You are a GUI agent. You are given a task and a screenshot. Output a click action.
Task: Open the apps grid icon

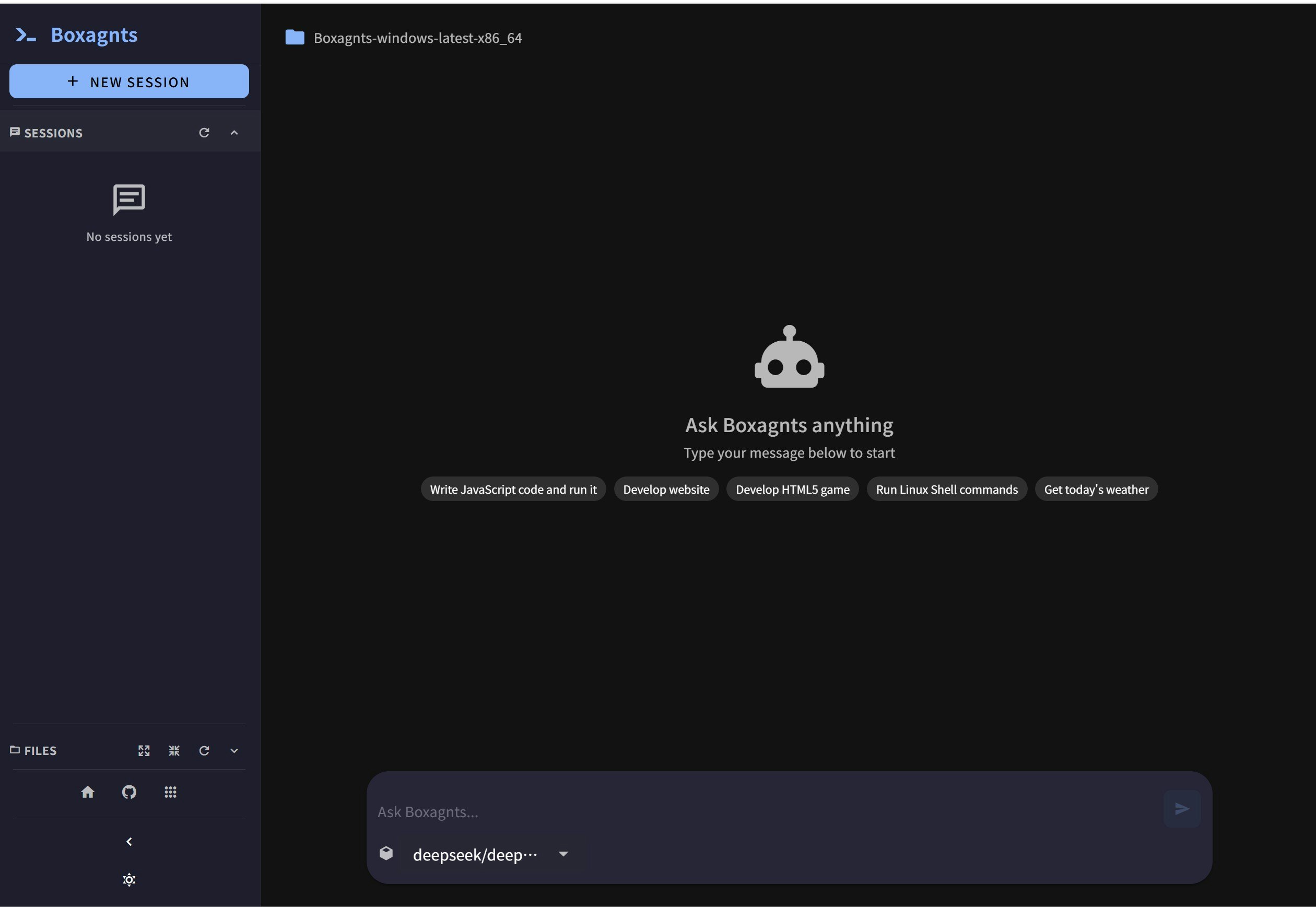click(170, 792)
